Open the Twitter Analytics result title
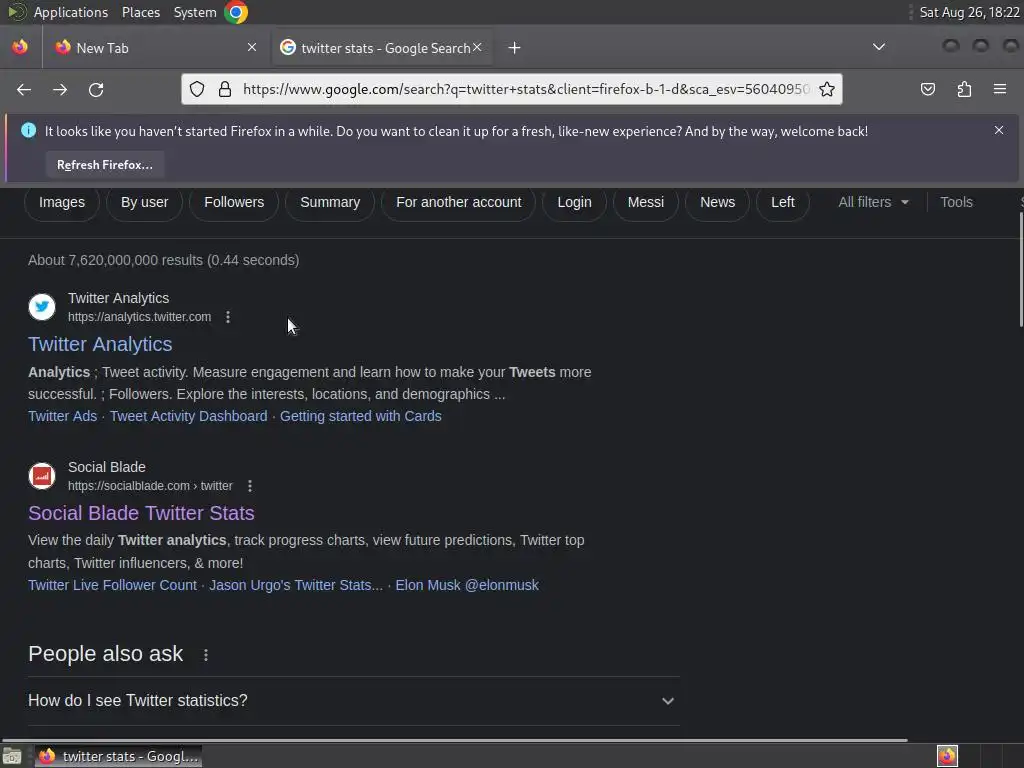The width and height of the screenshot is (1024, 768). click(x=100, y=344)
